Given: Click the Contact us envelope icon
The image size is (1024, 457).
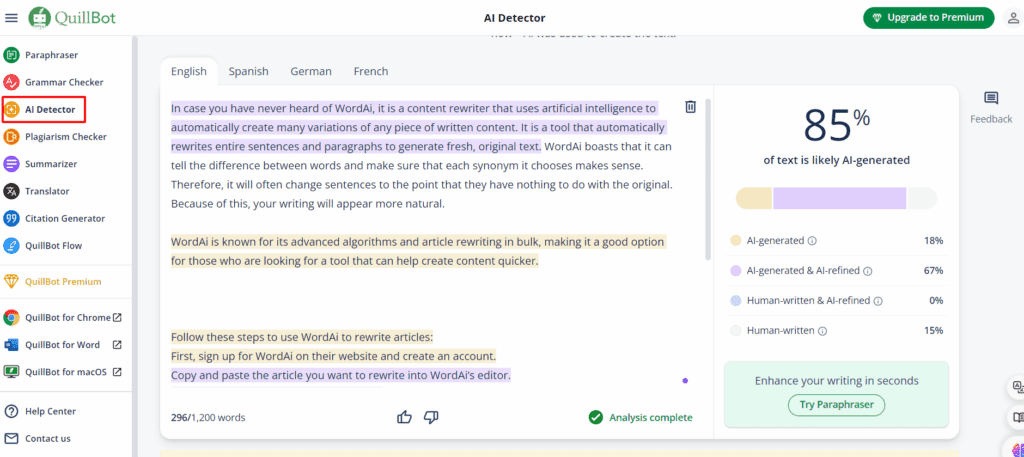Looking at the screenshot, I should (x=12, y=439).
